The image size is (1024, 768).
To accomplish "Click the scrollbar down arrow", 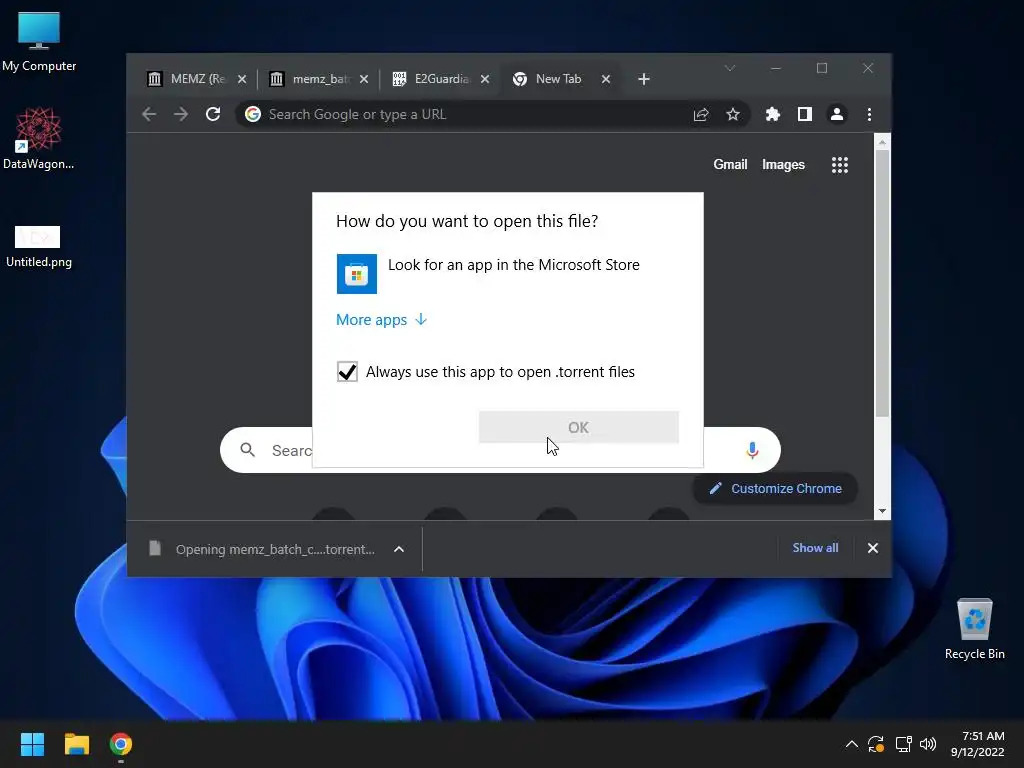I will (882, 511).
